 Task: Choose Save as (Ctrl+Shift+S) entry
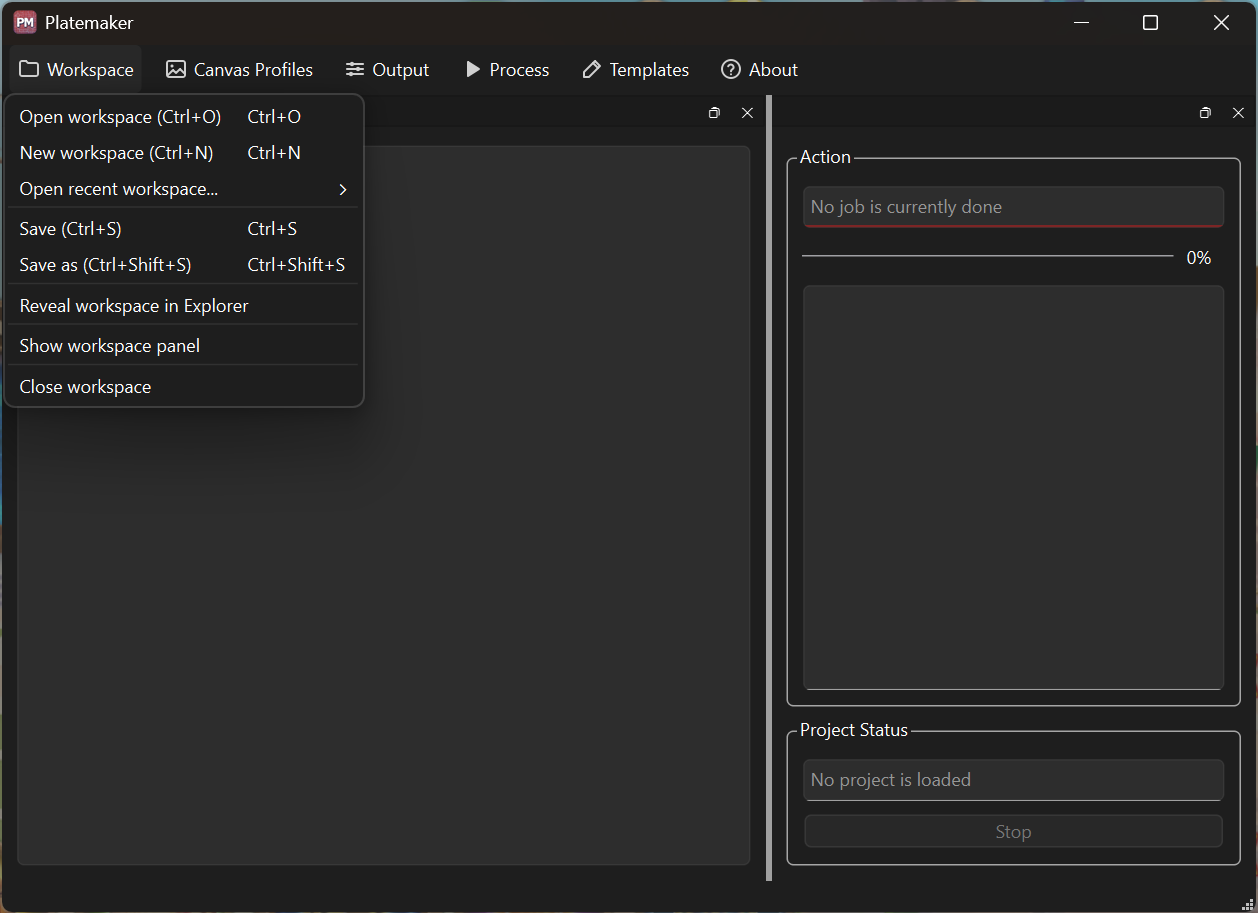[184, 265]
